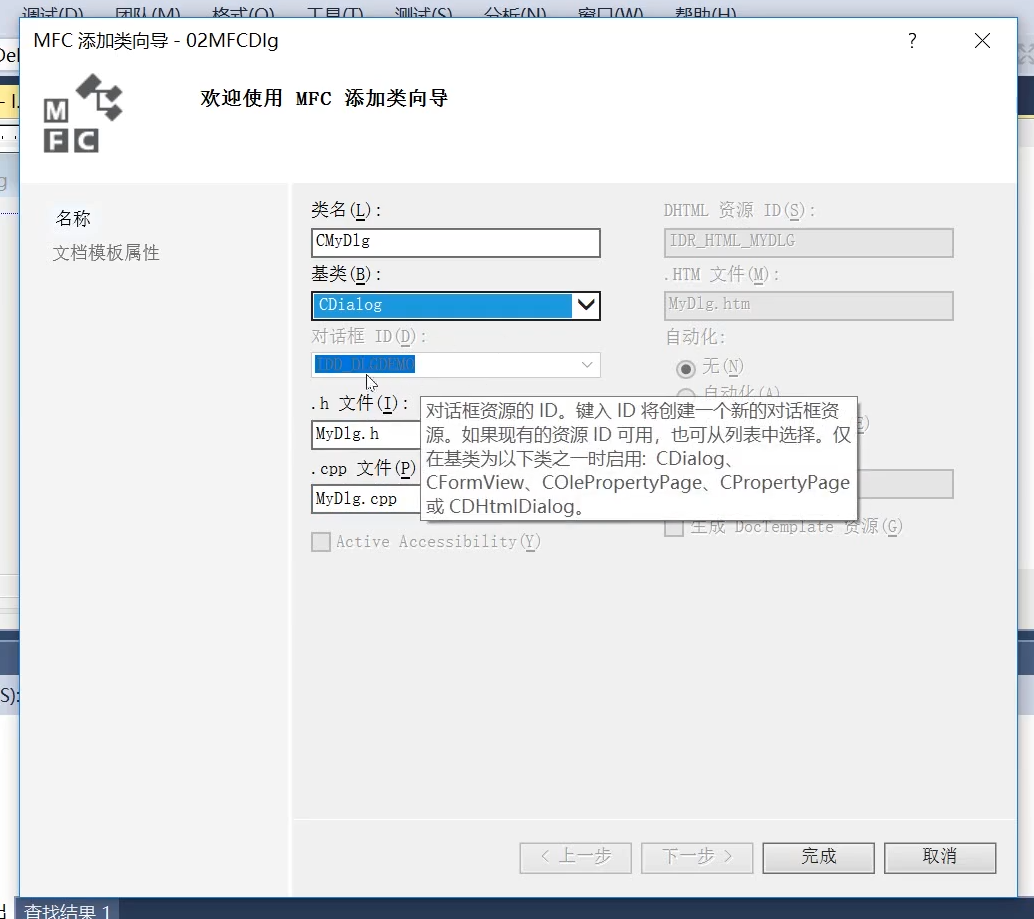Open the 帮助(H) menu in Visual Studio window
Viewport: 1034px width, 919px height.
pos(706,13)
